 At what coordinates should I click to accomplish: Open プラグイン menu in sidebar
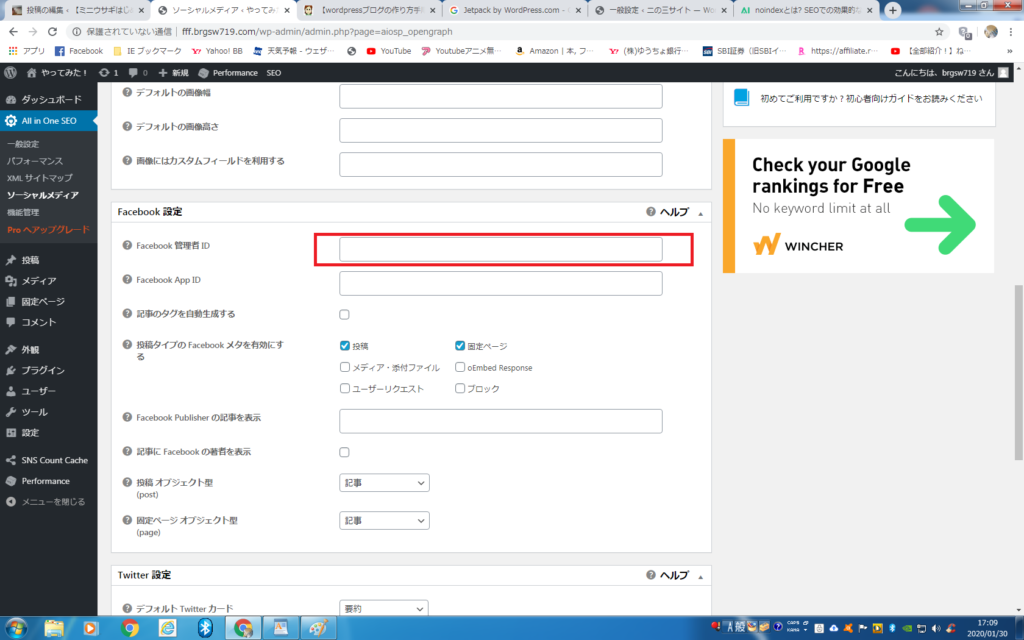click(x=42, y=370)
